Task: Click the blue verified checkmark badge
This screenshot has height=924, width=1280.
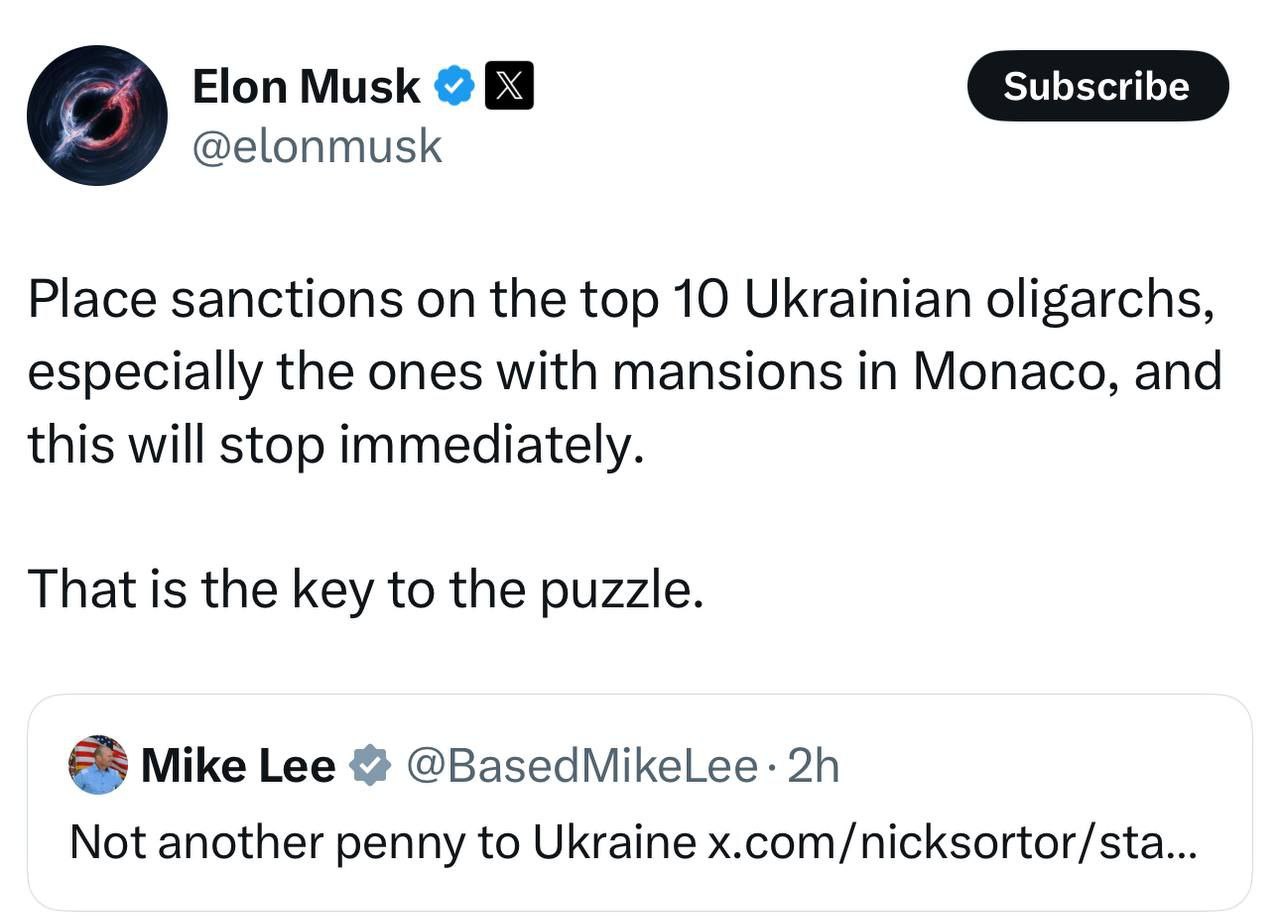Action: click(x=453, y=87)
